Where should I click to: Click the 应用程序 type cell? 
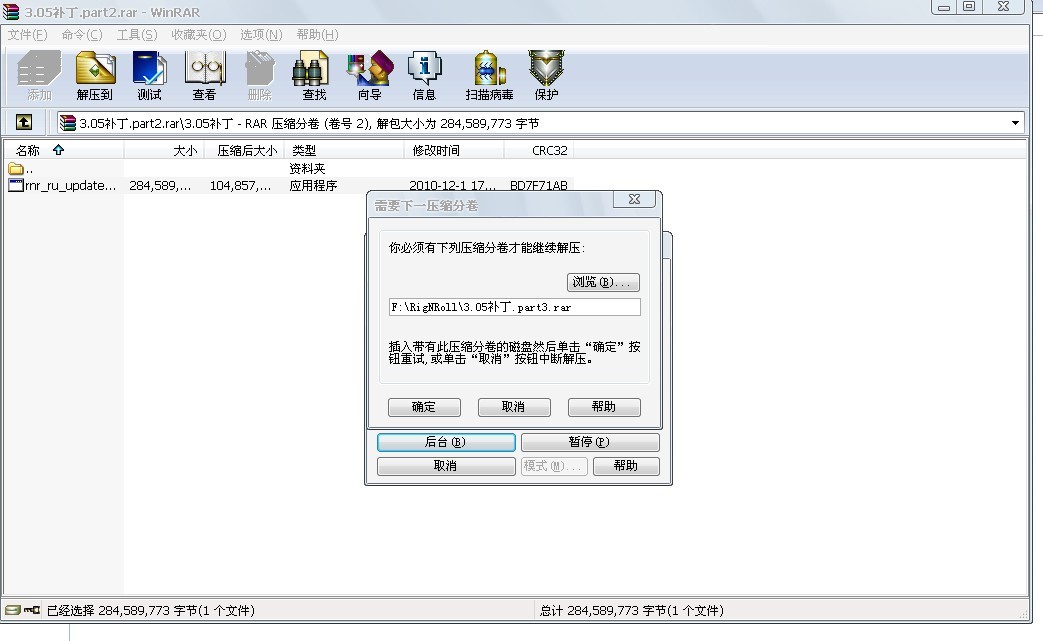313,186
